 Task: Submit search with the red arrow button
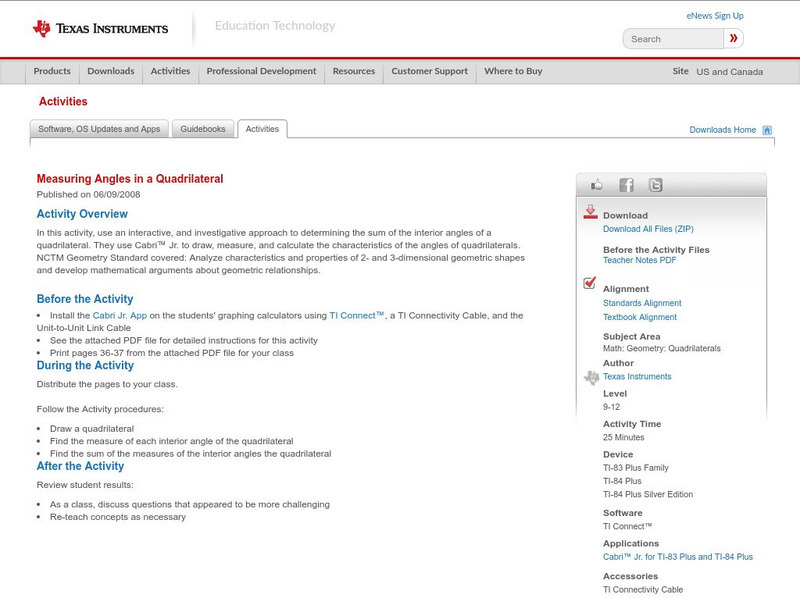(x=733, y=38)
